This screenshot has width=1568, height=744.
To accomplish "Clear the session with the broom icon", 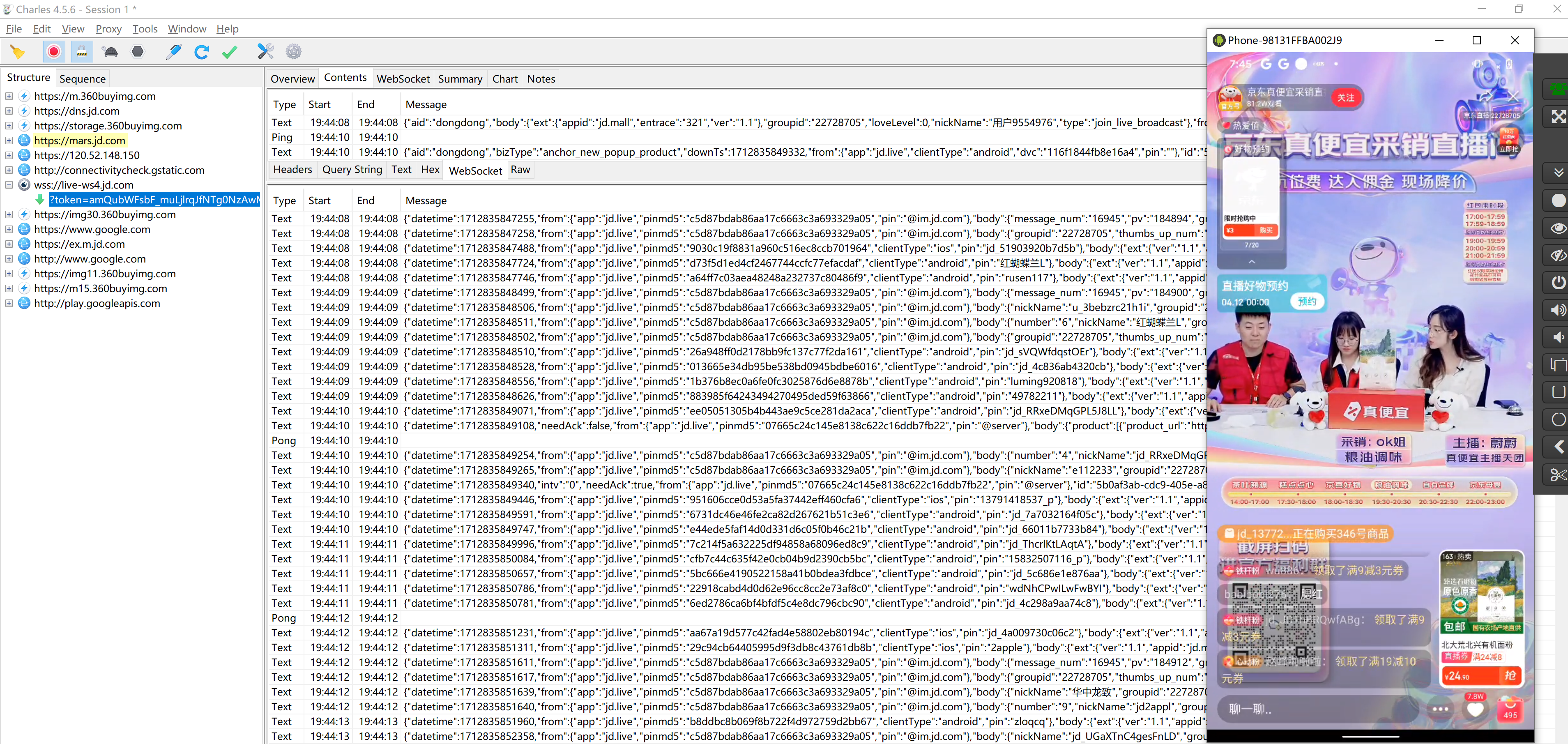I will [18, 52].
